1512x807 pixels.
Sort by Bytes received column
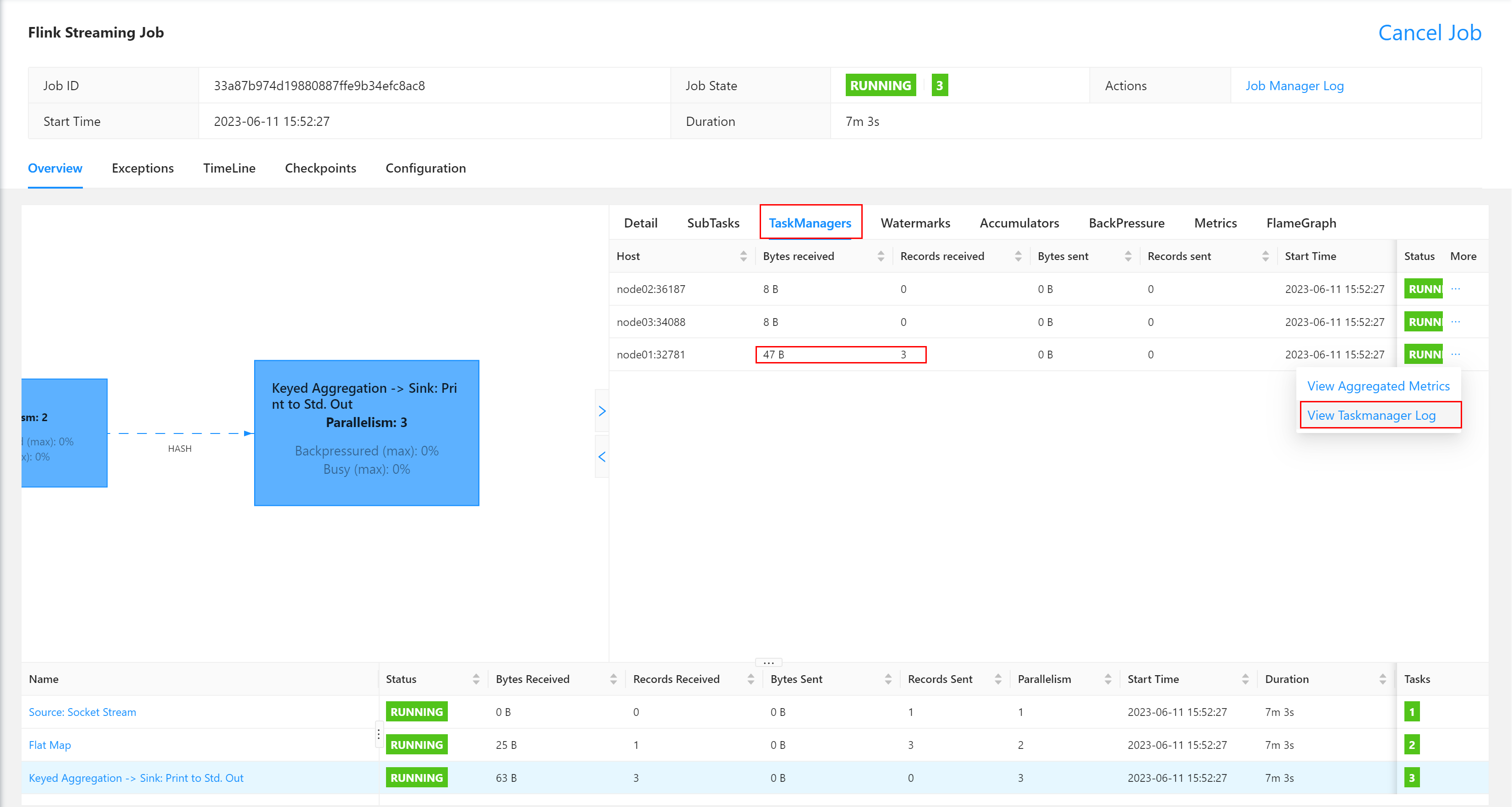coord(881,256)
